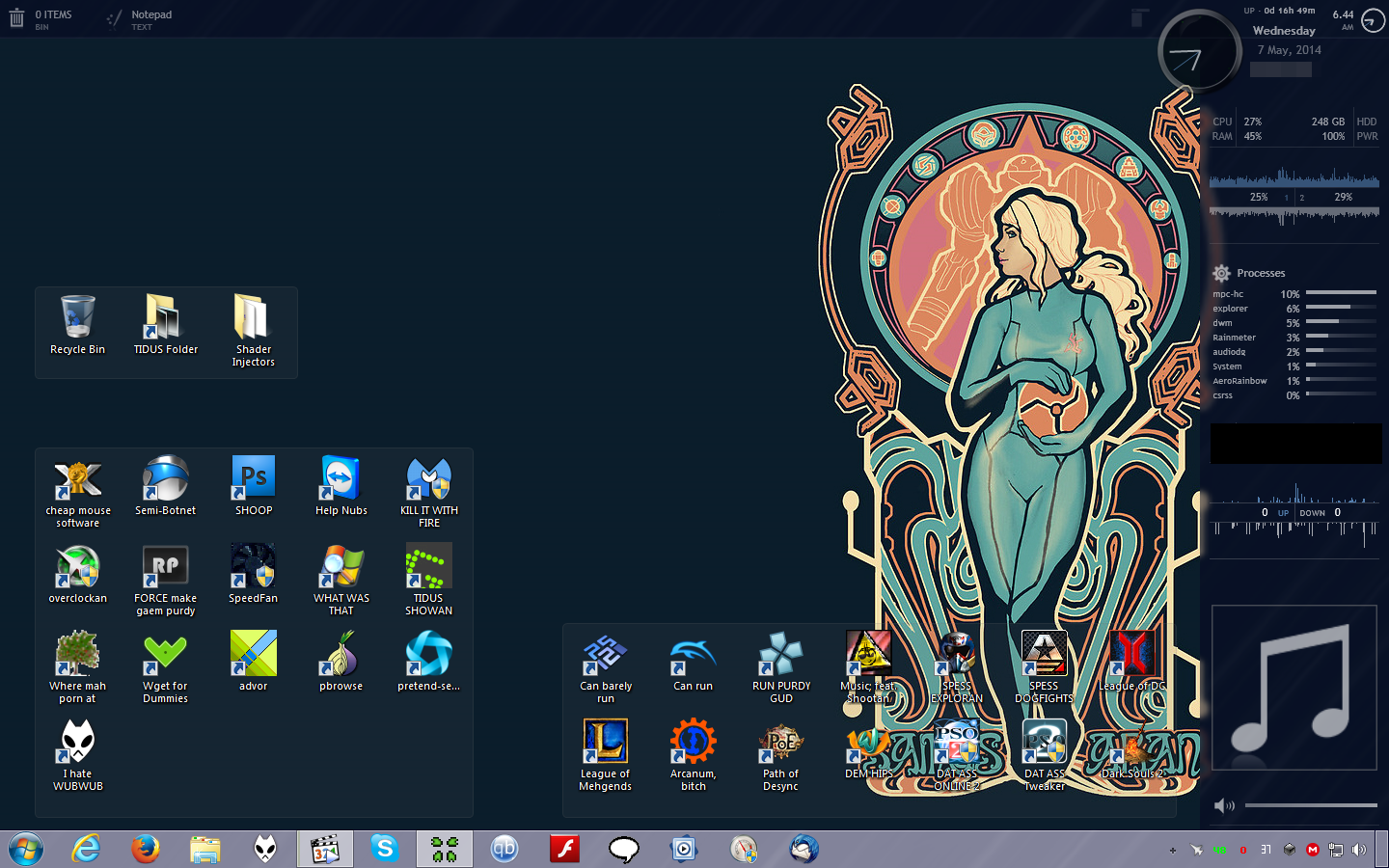
Task: Adjust the Rainmeter volume slider
Action: tap(1311, 805)
